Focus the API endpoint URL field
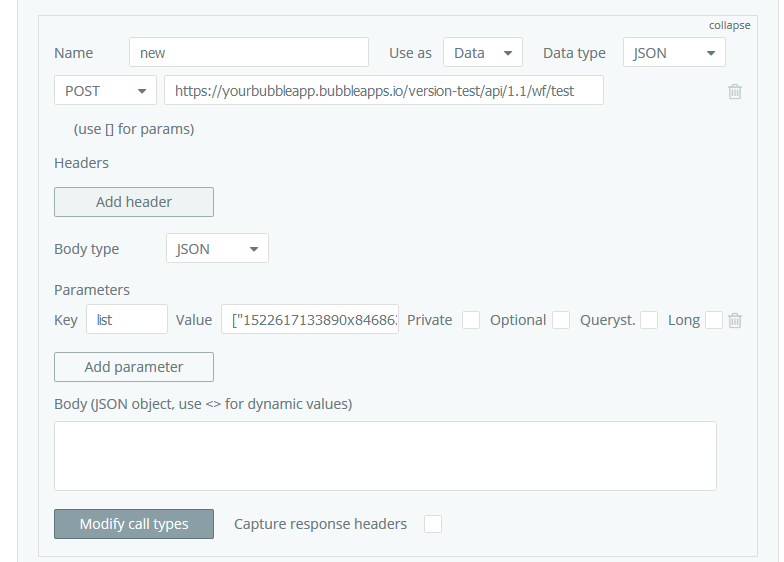784x562 pixels. click(x=384, y=91)
